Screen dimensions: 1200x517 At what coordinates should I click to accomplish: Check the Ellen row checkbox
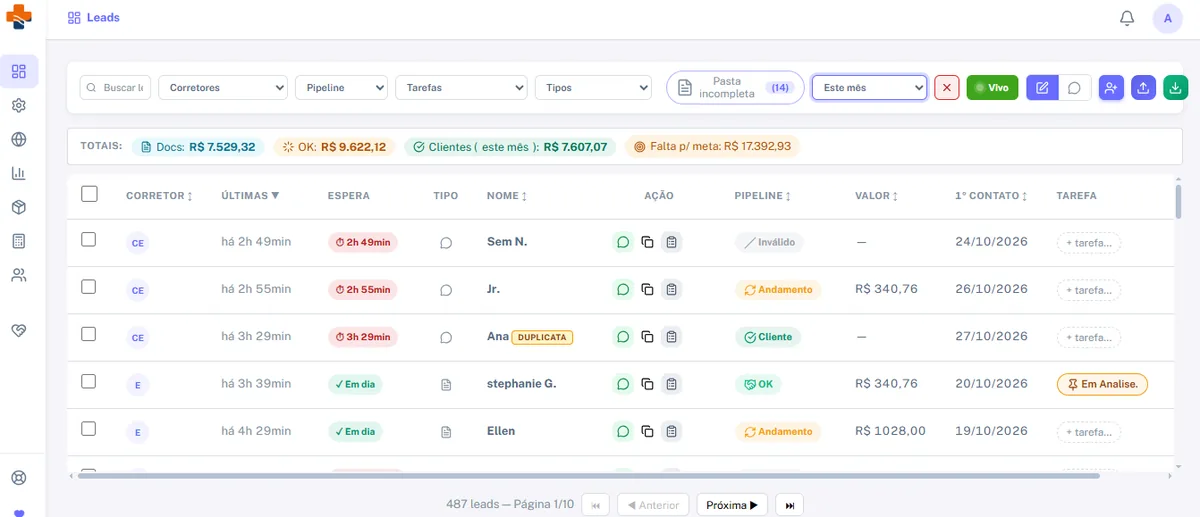[x=89, y=429]
